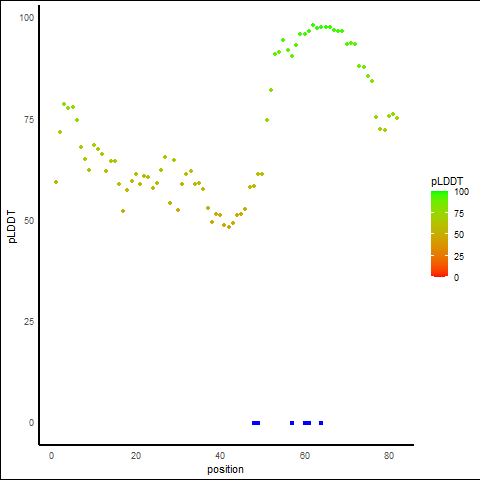Image resolution: width=480 pixels, height=480 pixels.
Task: Click the leftmost blue bar near position 48
Action: pyautogui.click(x=256, y=423)
